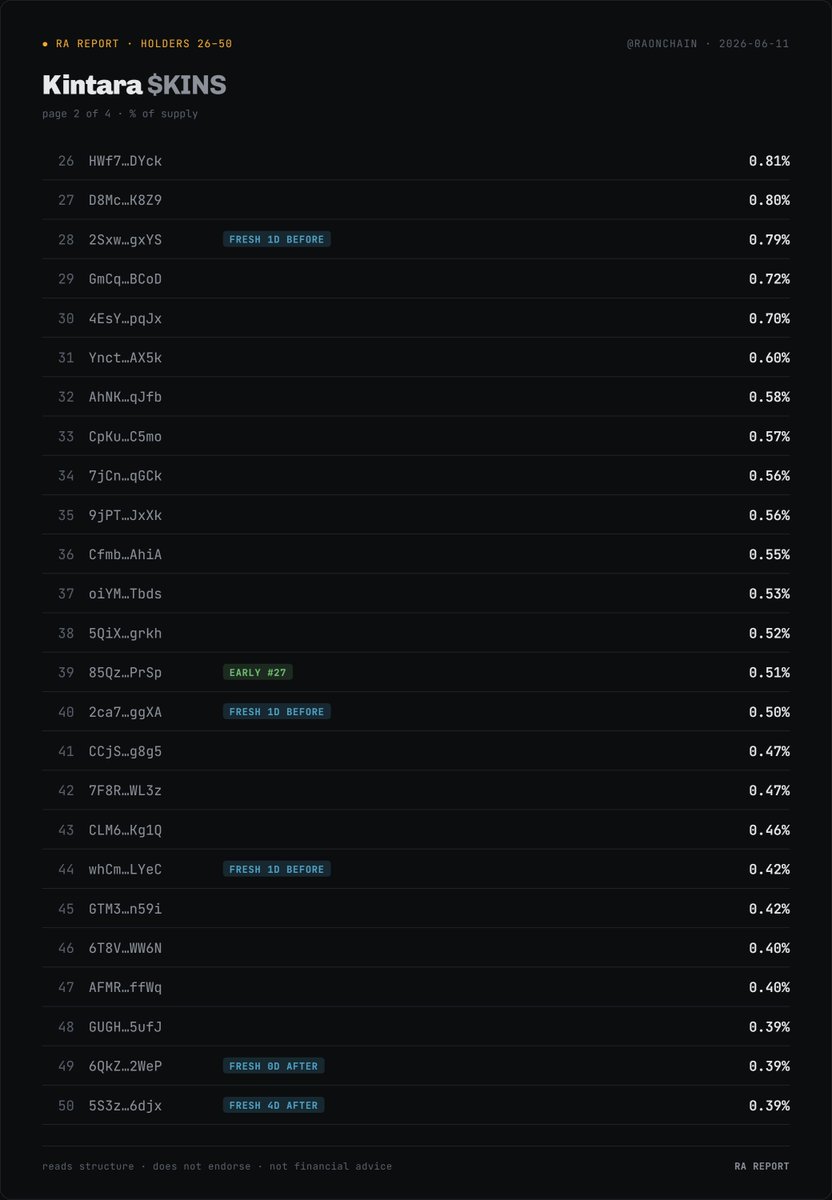
Task: Click the 0.81% supply value
Action: 769,161
